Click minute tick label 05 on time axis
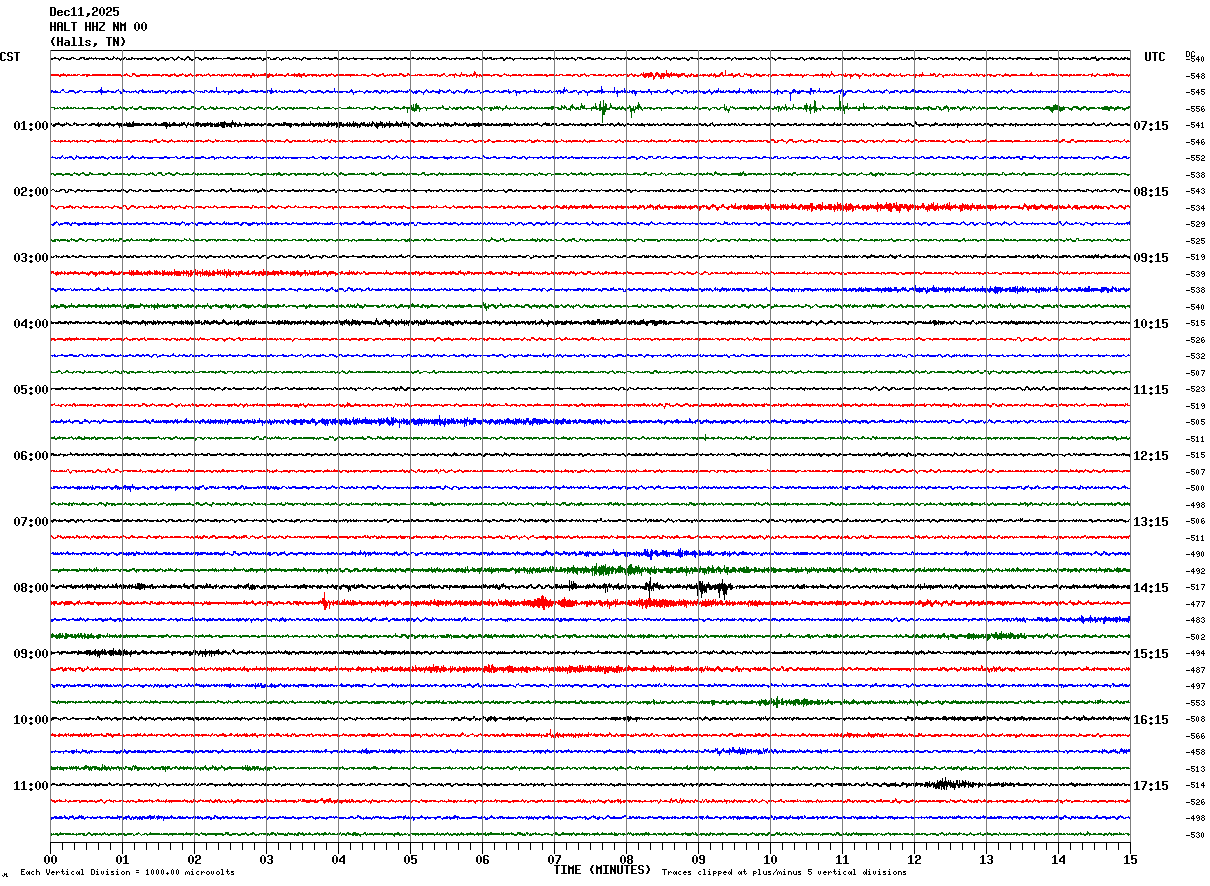Image resolution: width=1210 pixels, height=886 pixels. click(x=410, y=859)
